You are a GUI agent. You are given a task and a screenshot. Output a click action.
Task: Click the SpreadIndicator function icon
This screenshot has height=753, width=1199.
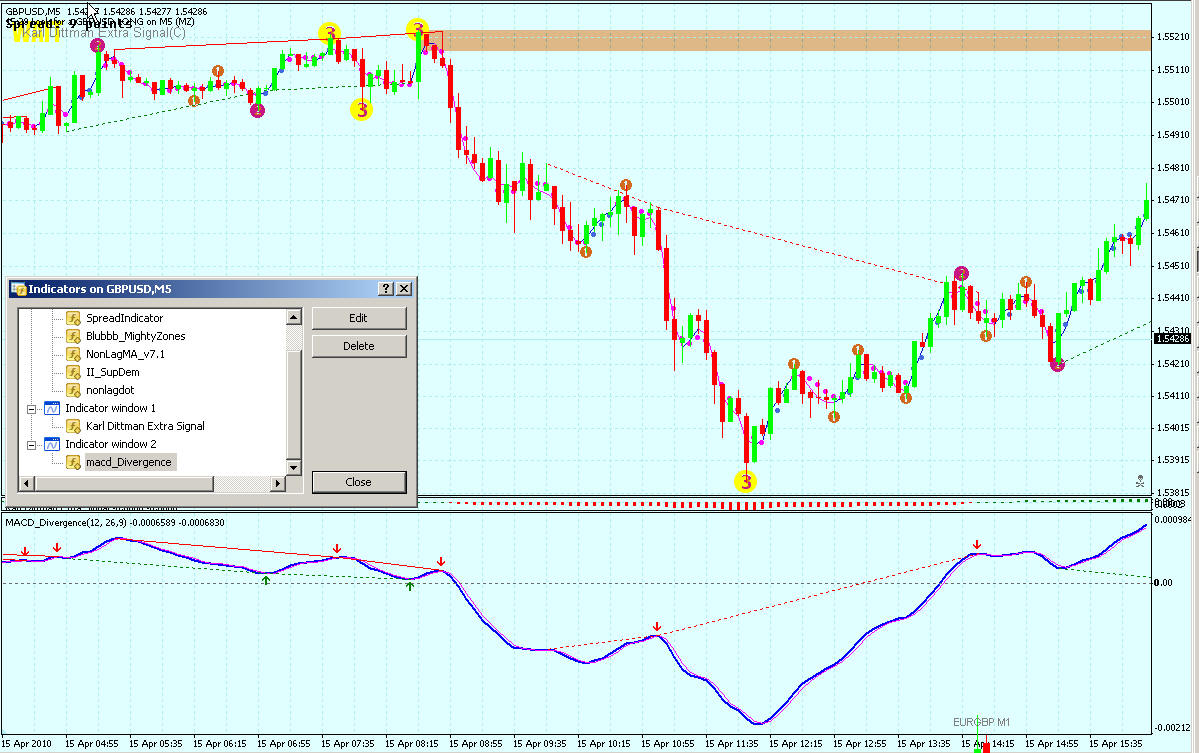[x=73, y=318]
